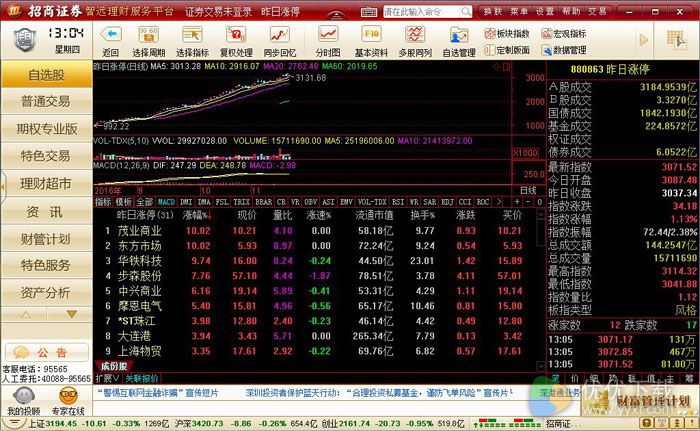Open 数据管理 data management
Image resolution: width=700 pixels, height=431 pixels.
(x=564, y=50)
